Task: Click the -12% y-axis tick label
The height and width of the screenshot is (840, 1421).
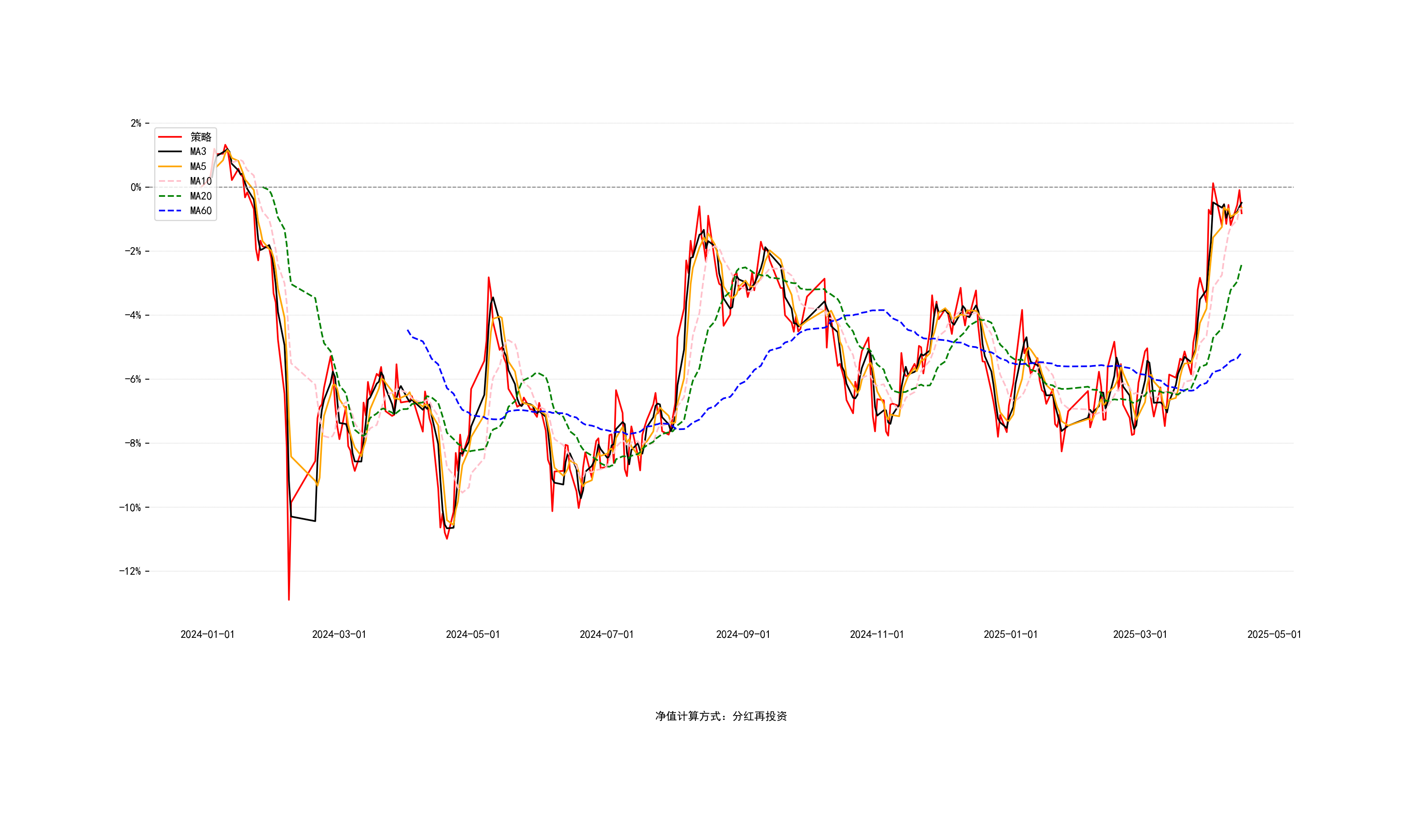Action: [130, 571]
